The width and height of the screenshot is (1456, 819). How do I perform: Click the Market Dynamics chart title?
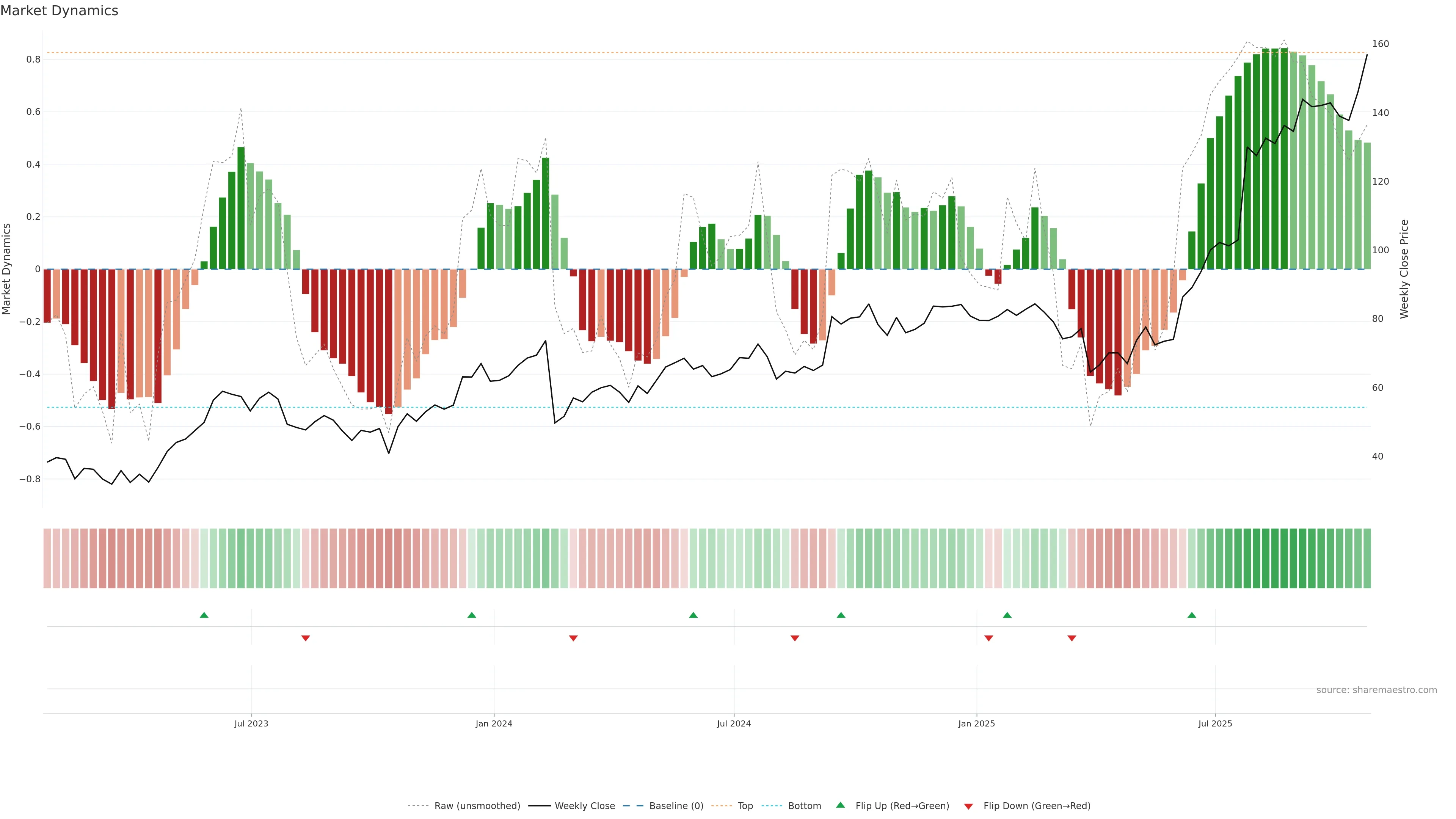click(60, 11)
